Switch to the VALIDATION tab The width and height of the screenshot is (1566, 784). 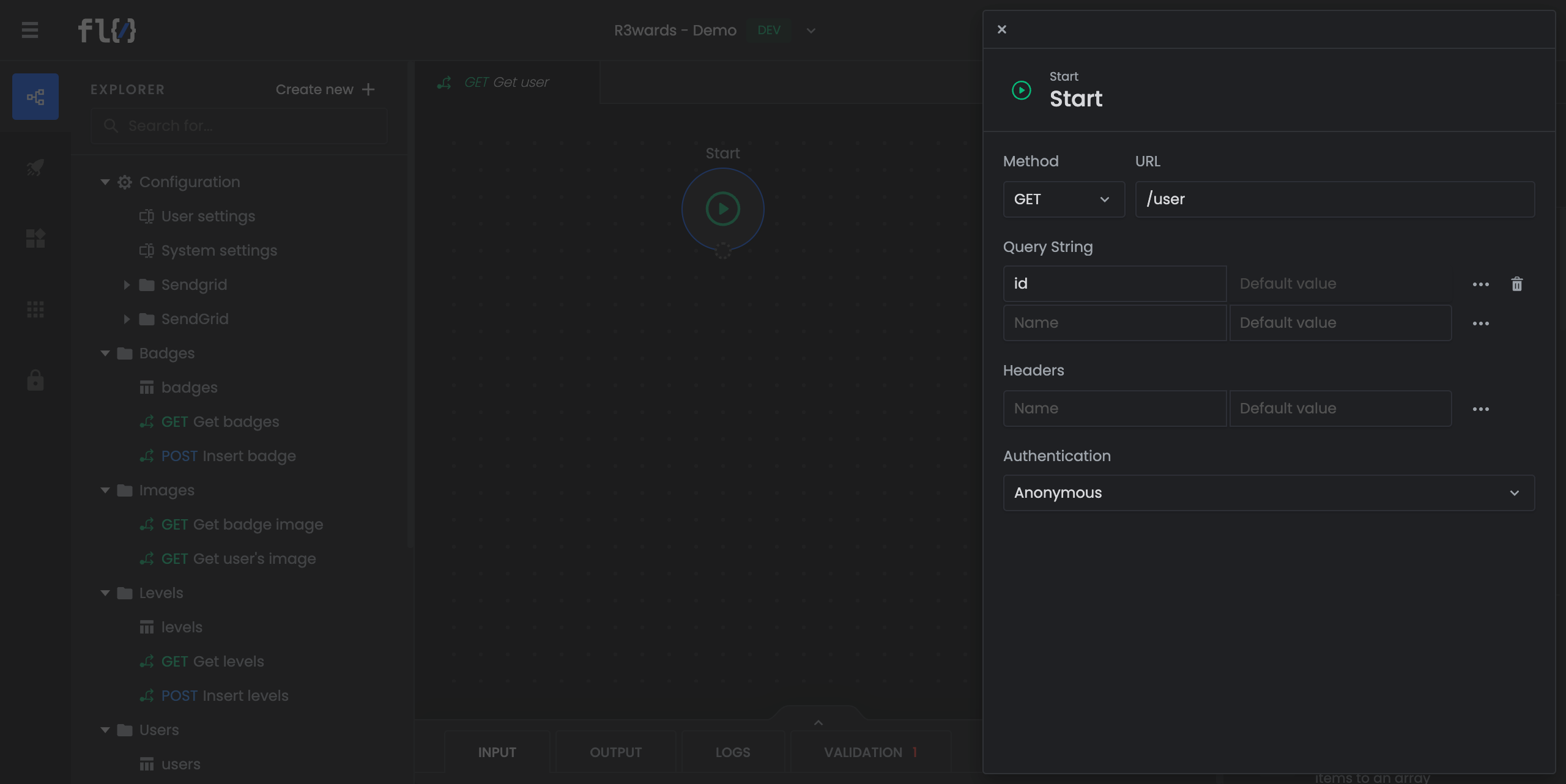click(x=871, y=752)
